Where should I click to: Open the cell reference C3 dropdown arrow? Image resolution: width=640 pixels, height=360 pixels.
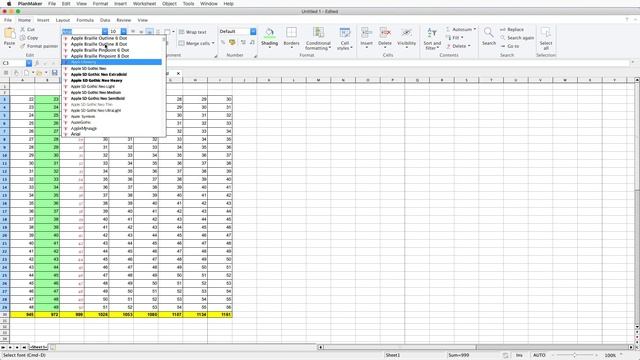tap(29, 63)
